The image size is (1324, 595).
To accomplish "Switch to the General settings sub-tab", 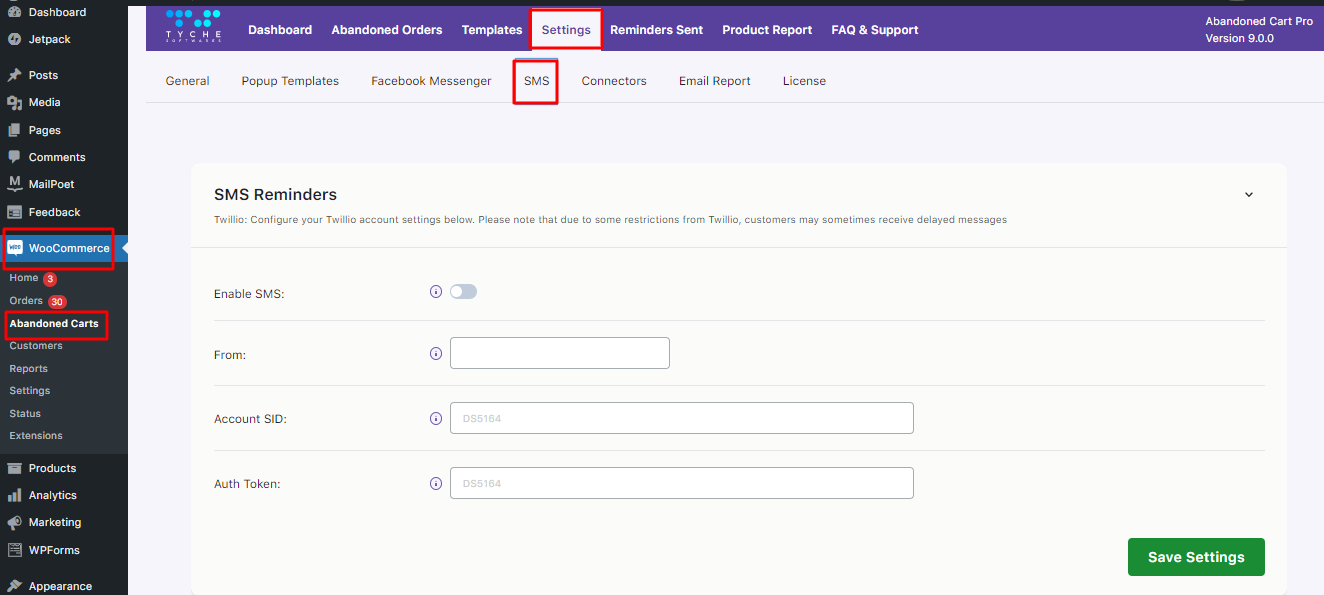I will [x=188, y=81].
